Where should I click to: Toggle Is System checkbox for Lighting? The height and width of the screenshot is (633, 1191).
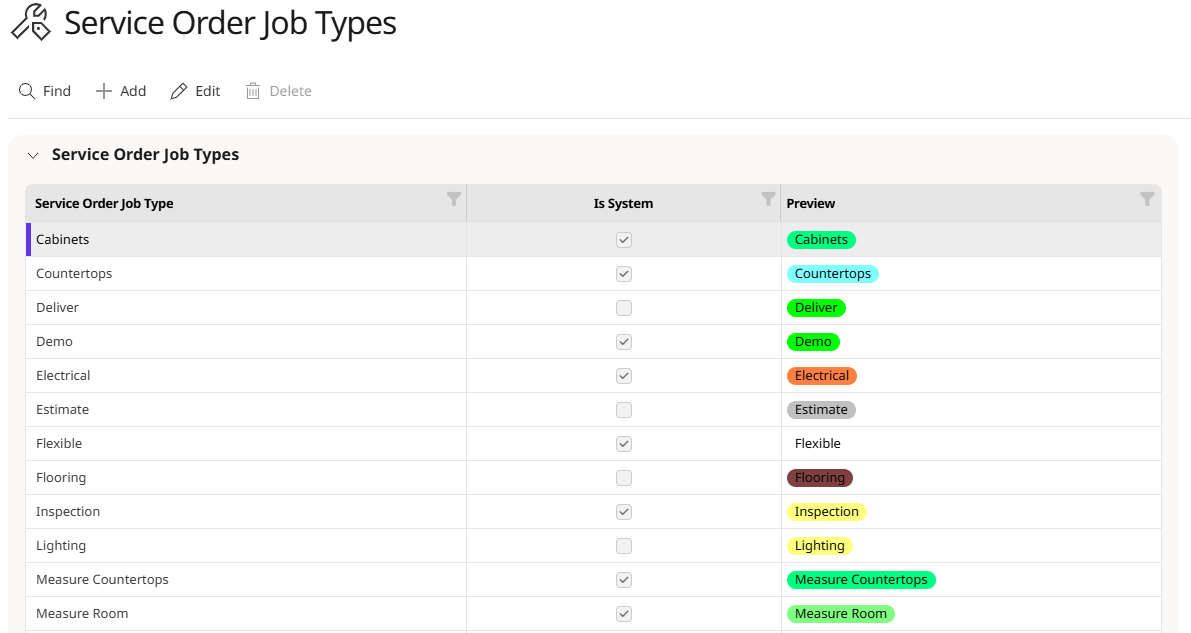point(624,546)
